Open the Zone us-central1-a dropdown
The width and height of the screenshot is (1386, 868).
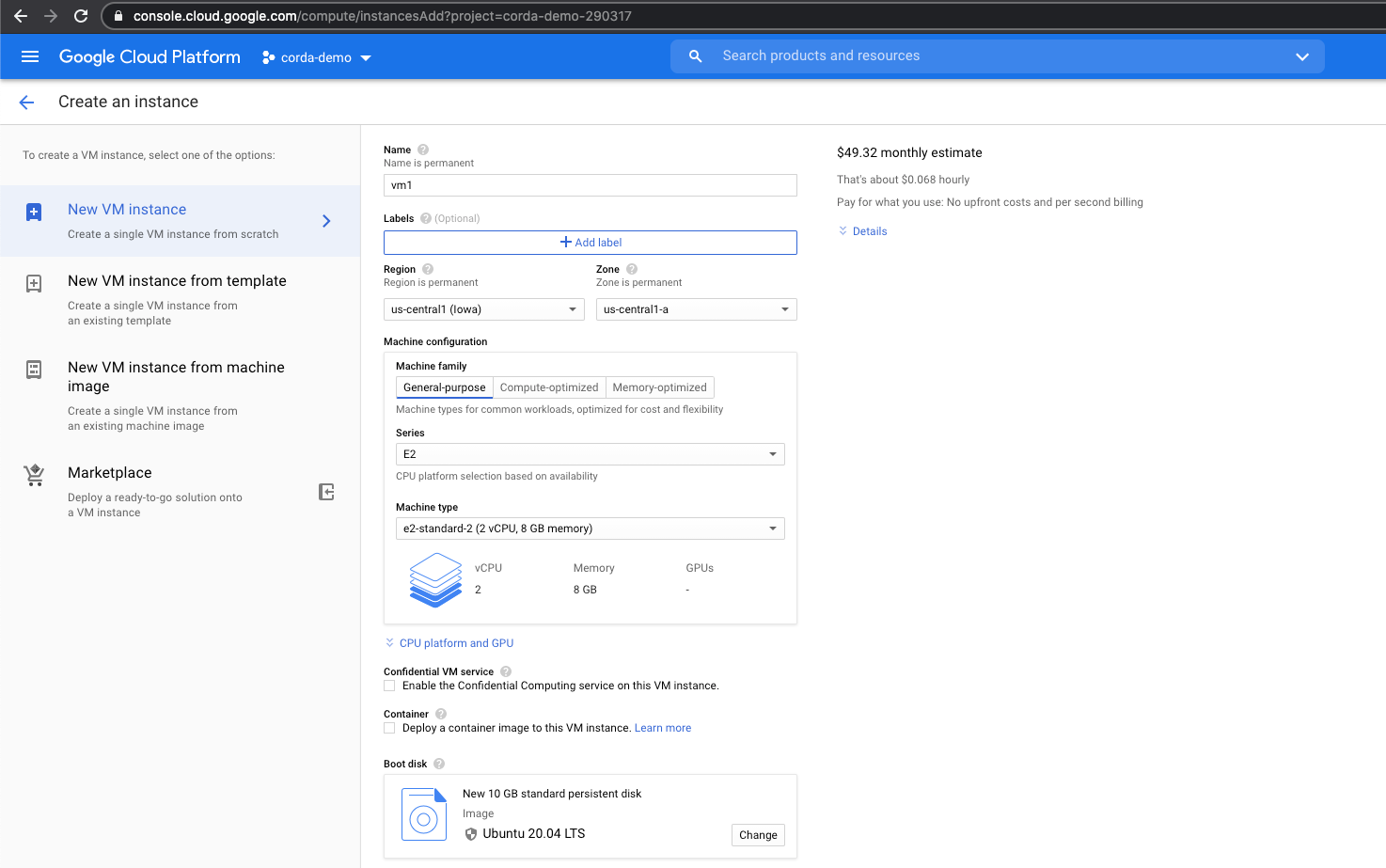coord(697,309)
